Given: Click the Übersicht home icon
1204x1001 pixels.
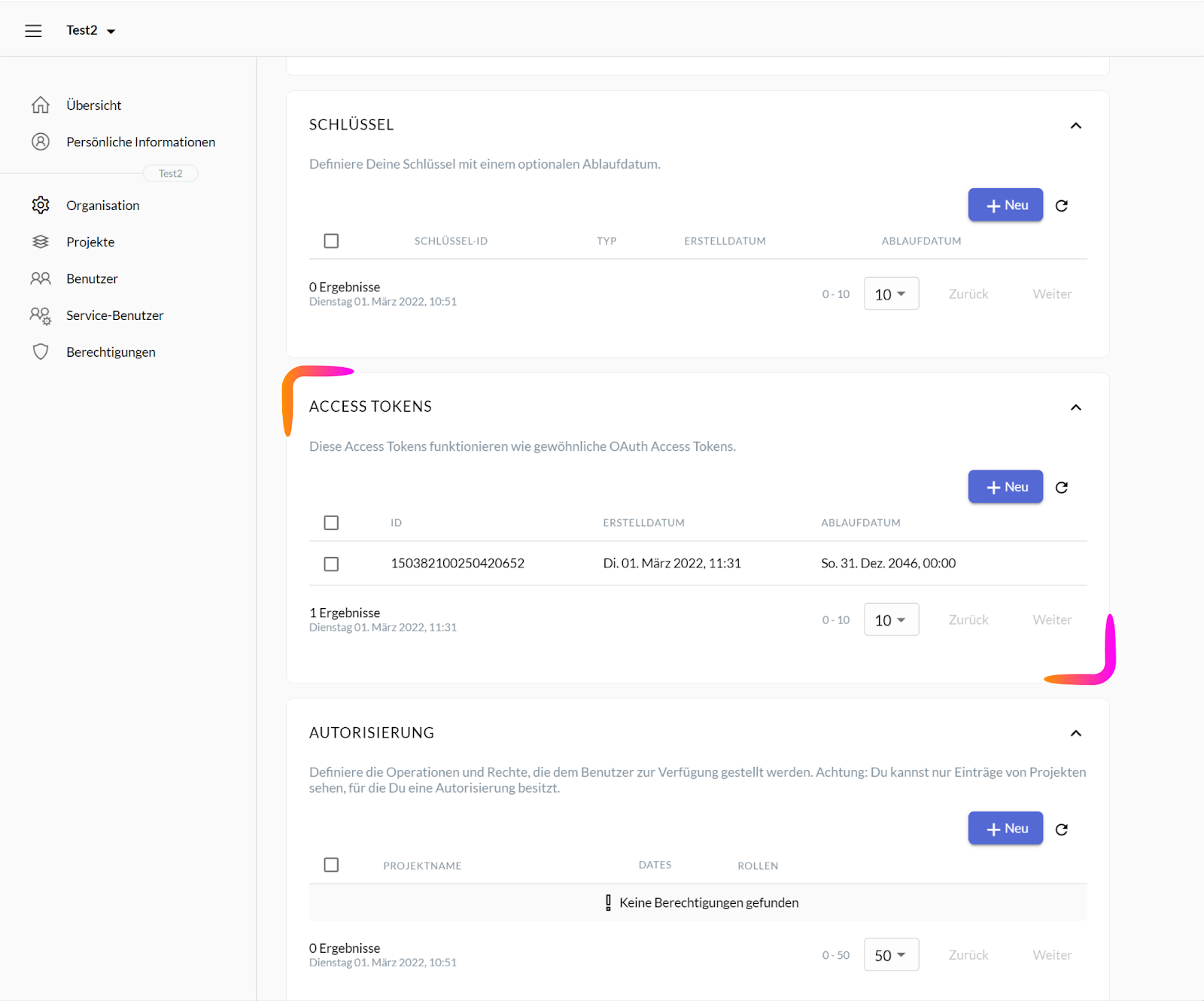Looking at the screenshot, I should coord(41,105).
